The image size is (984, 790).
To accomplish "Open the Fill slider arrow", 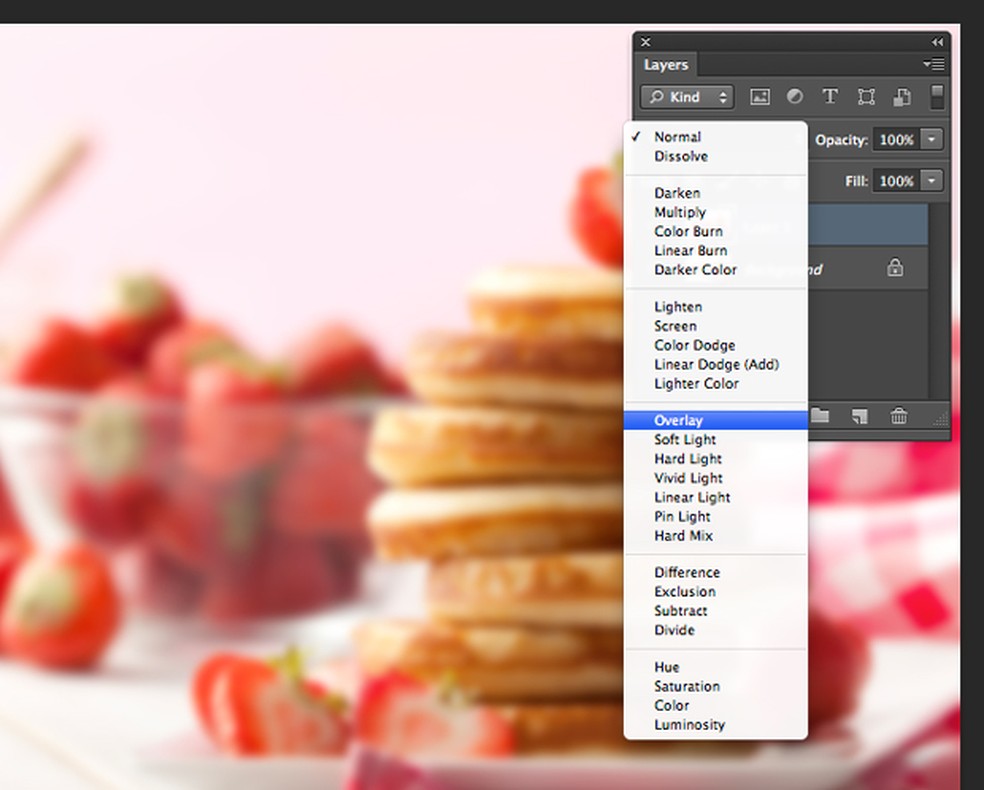I will 931,181.
